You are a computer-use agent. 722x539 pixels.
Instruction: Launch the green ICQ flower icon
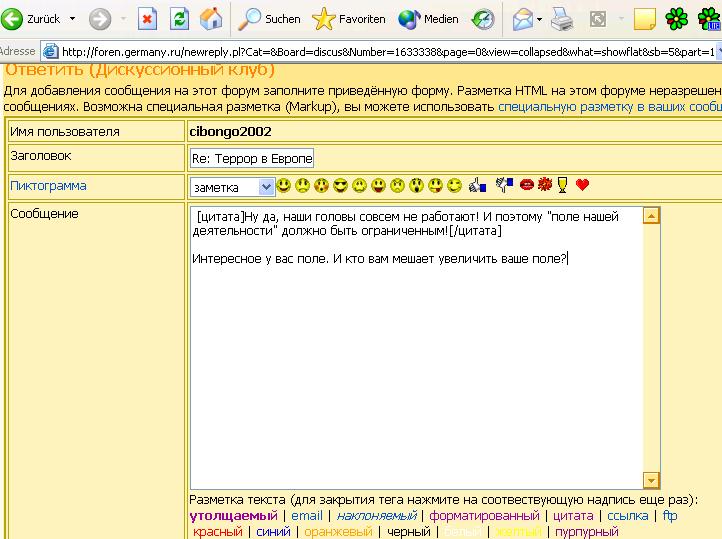(x=676, y=19)
